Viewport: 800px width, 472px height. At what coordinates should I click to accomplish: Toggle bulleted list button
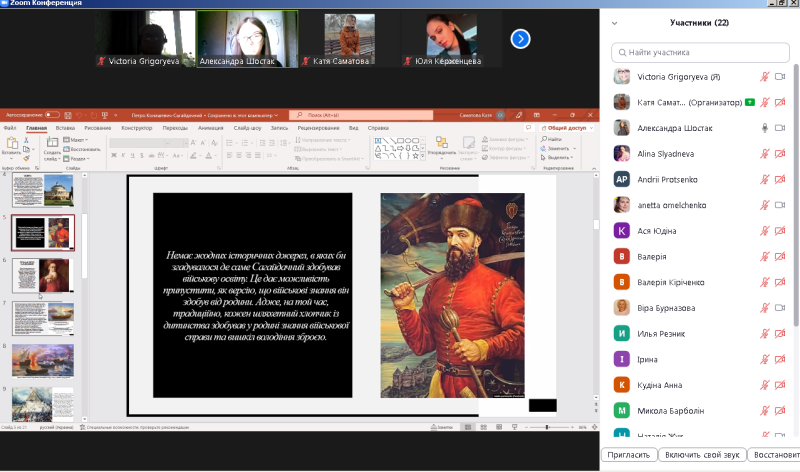pos(230,143)
